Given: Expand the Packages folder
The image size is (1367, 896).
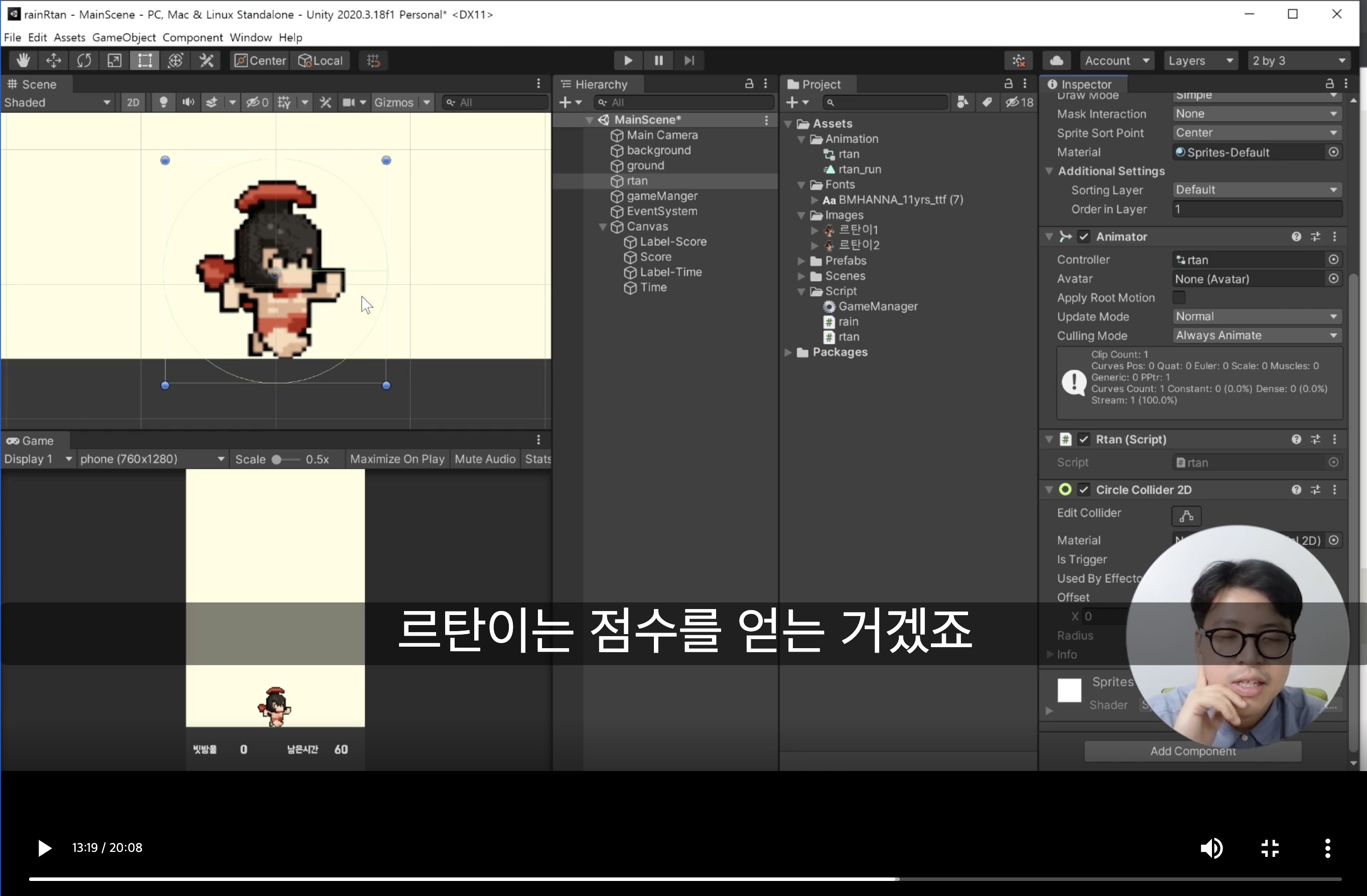Looking at the screenshot, I should click(x=788, y=352).
